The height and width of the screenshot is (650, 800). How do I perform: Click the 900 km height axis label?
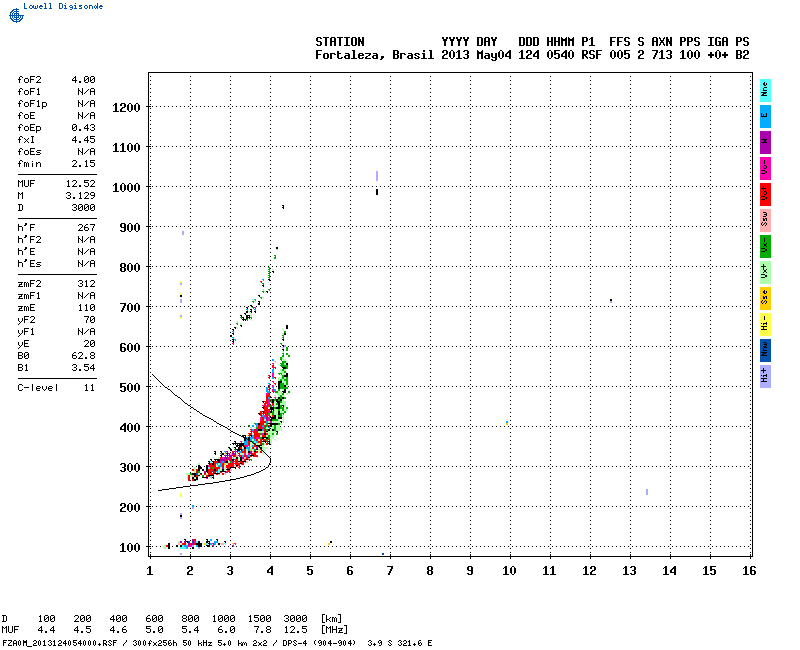coord(130,228)
